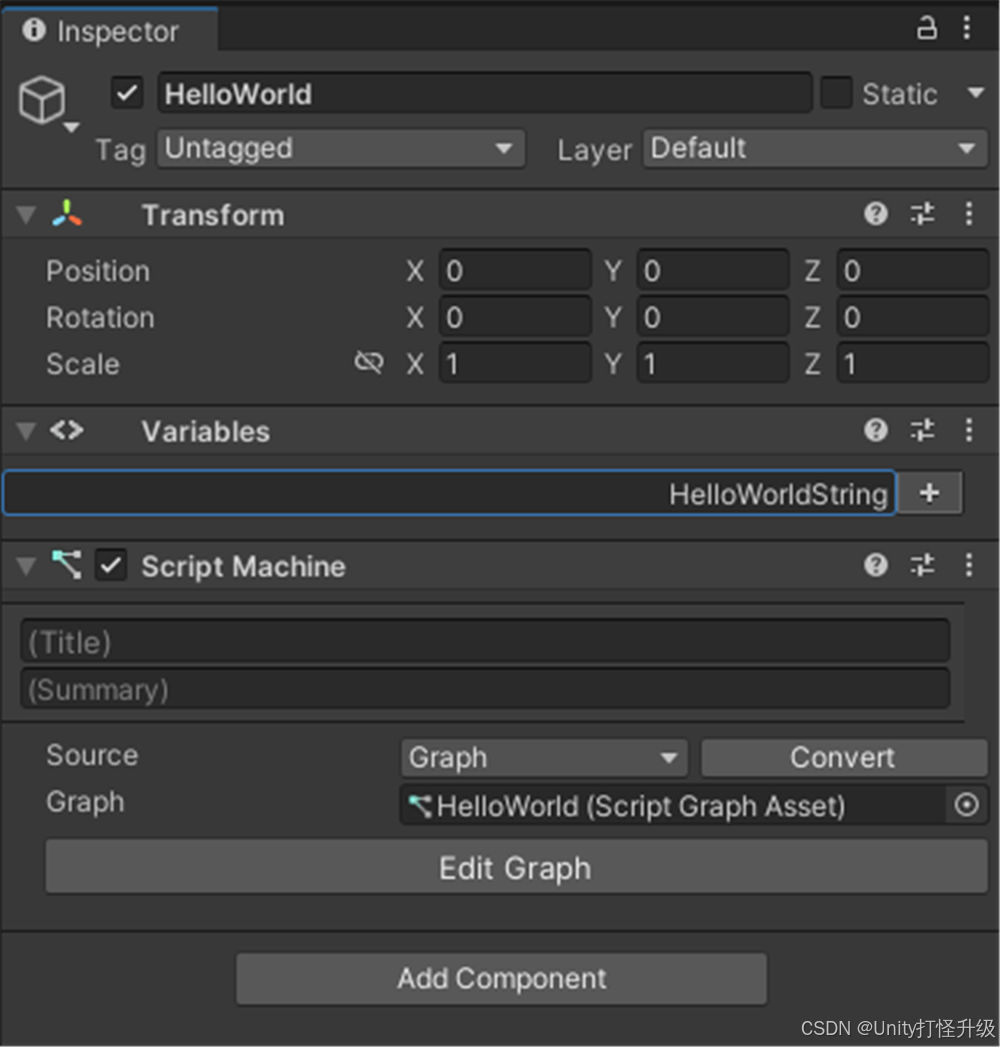
Task: Open the Graph object picker circle
Action: point(967,805)
